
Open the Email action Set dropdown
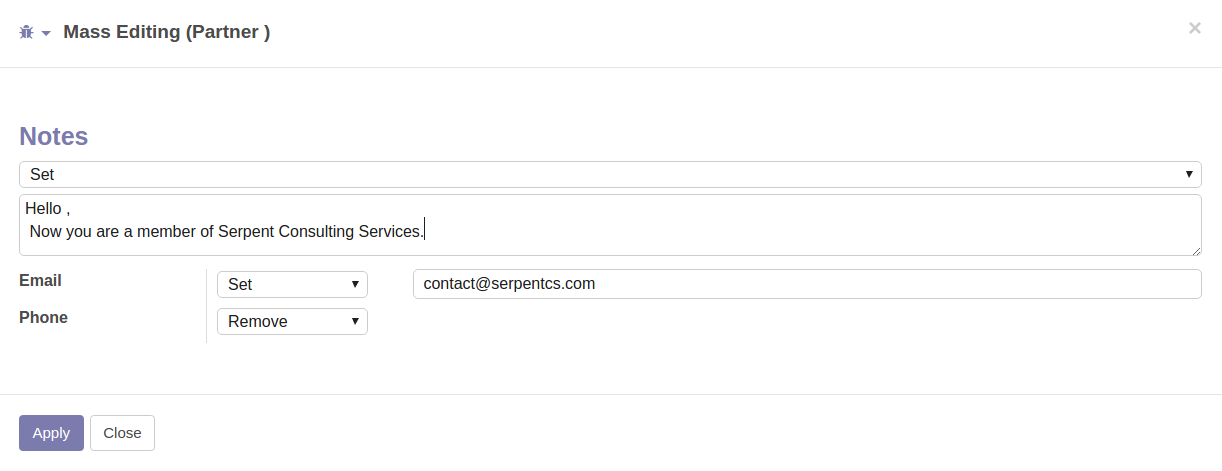click(x=292, y=284)
